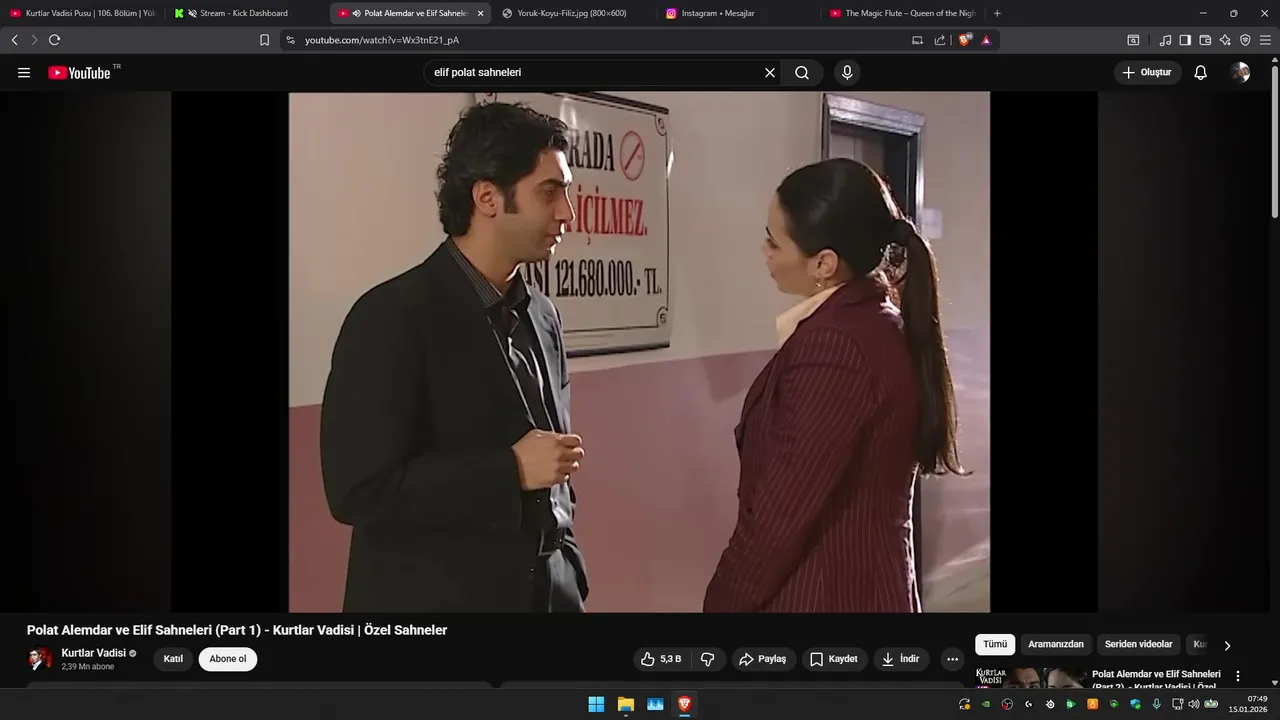Open the Part 2 suggested video thumbnail
The height and width of the screenshot is (720, 1280).
coord(1030,678)
